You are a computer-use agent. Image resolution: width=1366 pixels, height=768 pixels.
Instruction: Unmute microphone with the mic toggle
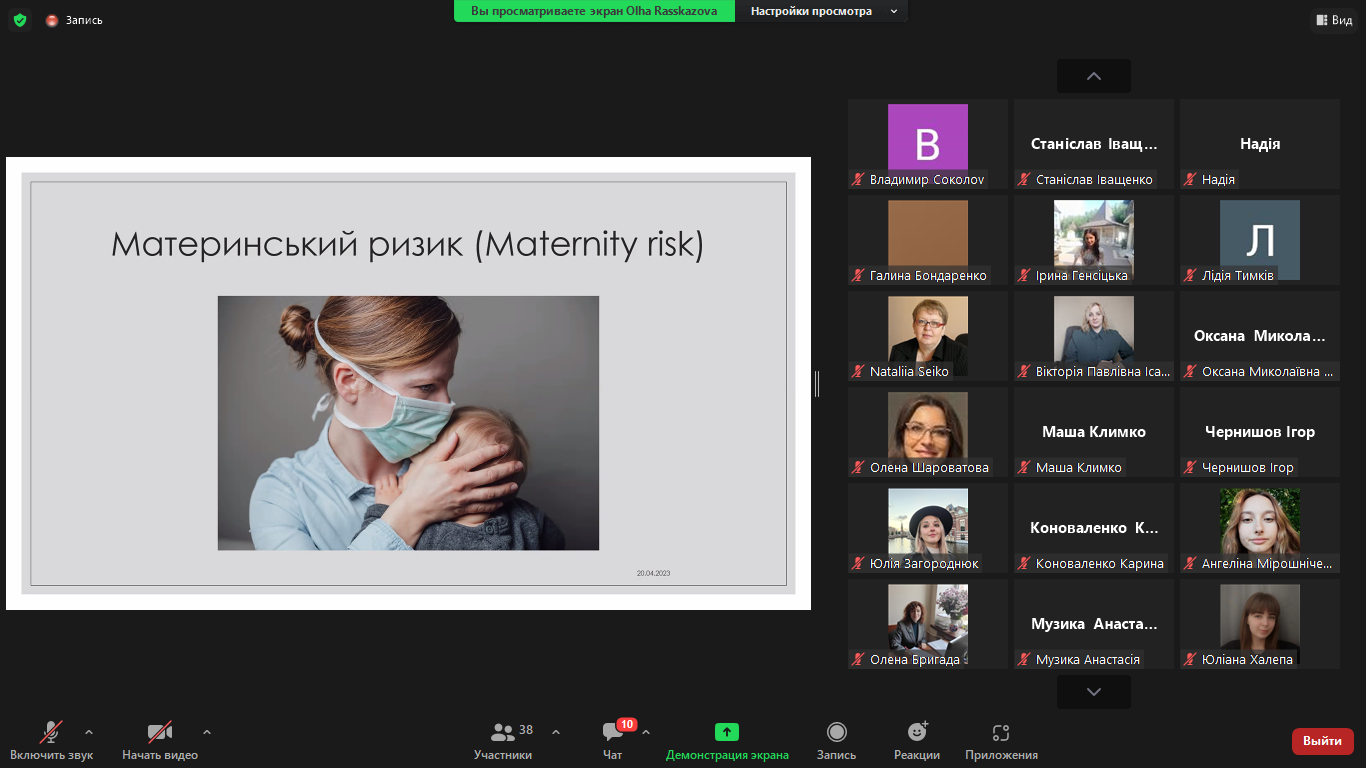51,732
